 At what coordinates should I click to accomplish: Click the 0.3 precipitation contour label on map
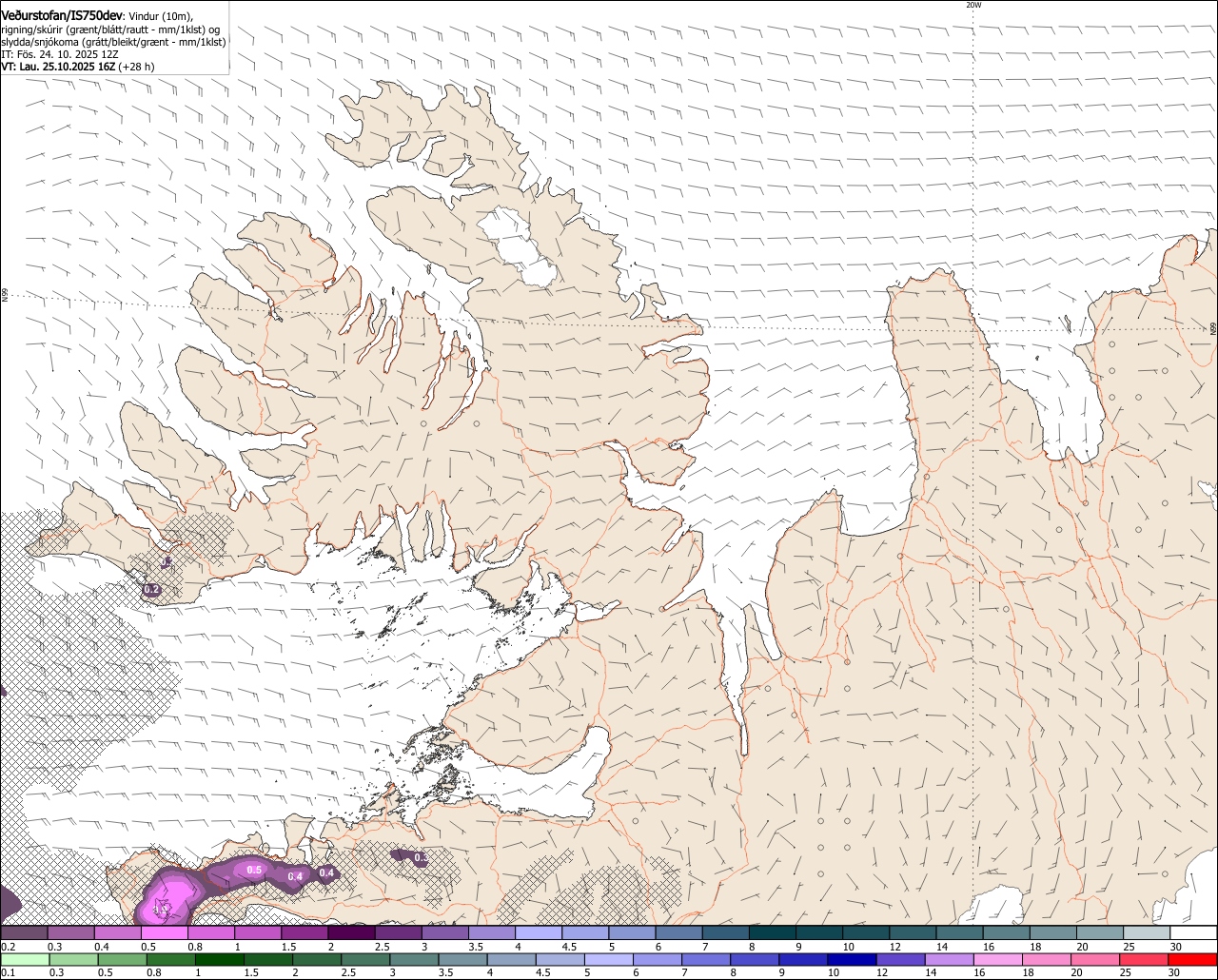coord(420,857)
